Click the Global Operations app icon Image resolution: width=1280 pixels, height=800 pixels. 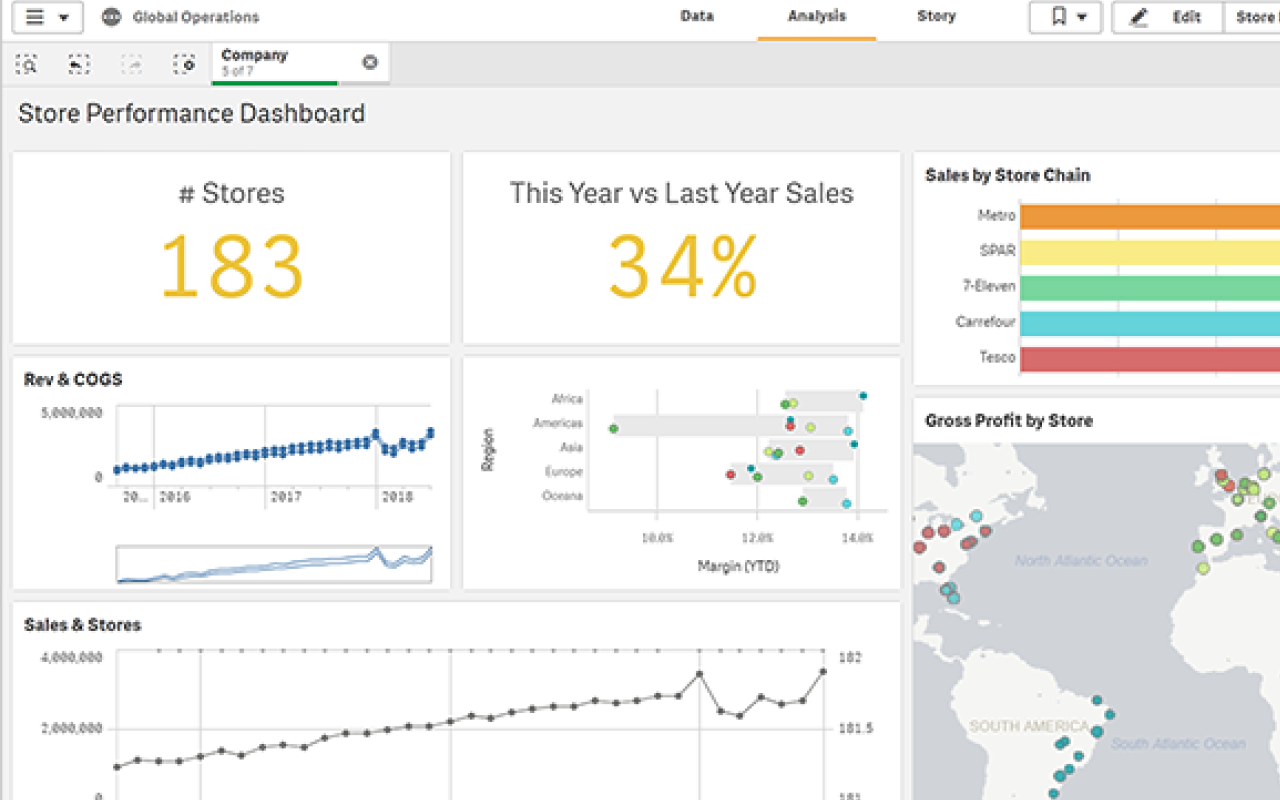coord(110,17)
